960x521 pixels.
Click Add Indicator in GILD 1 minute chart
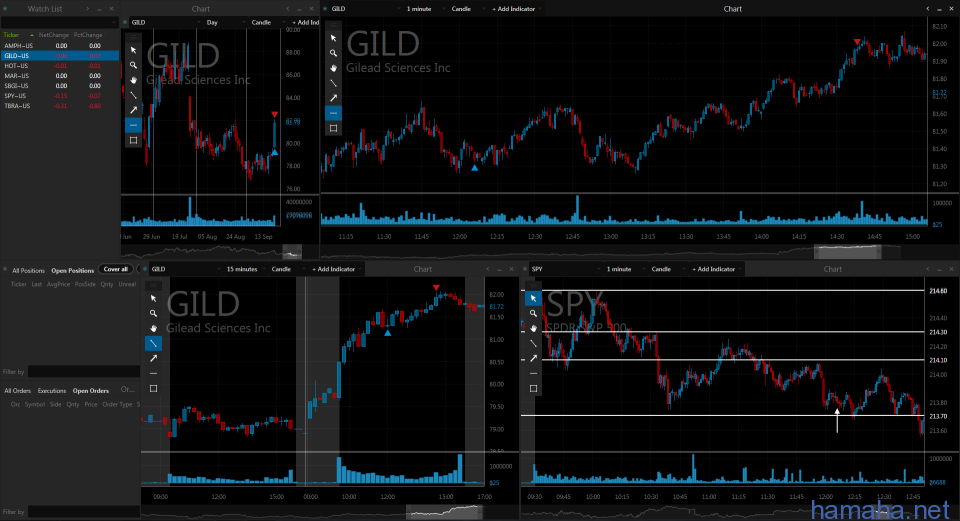click(514, 9)
